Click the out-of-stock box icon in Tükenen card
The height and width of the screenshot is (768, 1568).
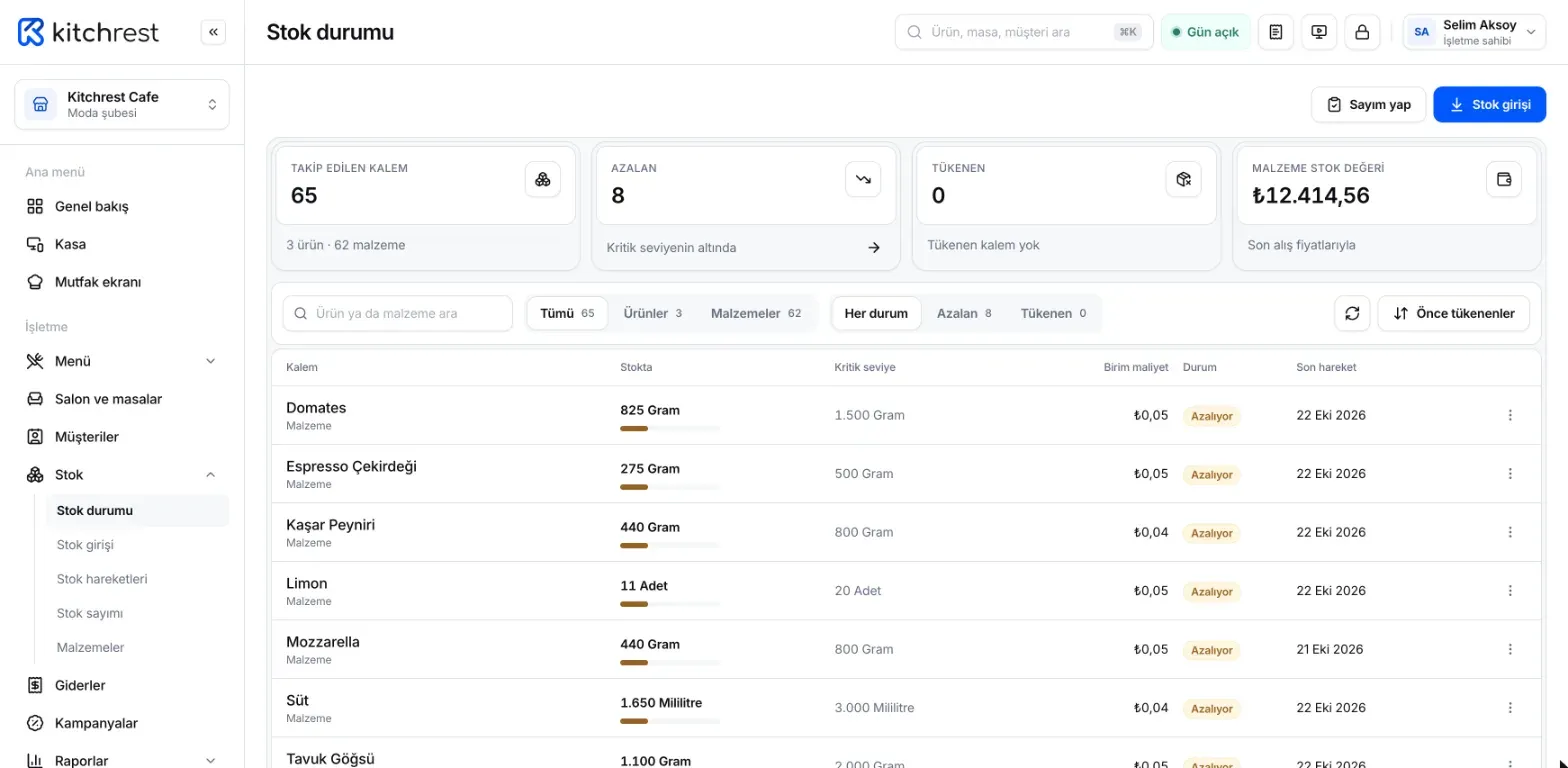(1184, 179)
